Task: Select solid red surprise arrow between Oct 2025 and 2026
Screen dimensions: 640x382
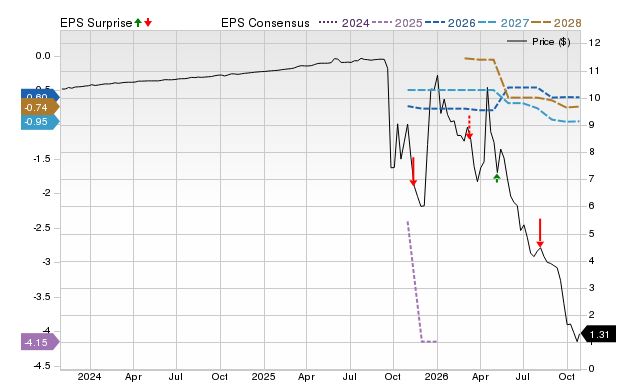Action: 413,171
